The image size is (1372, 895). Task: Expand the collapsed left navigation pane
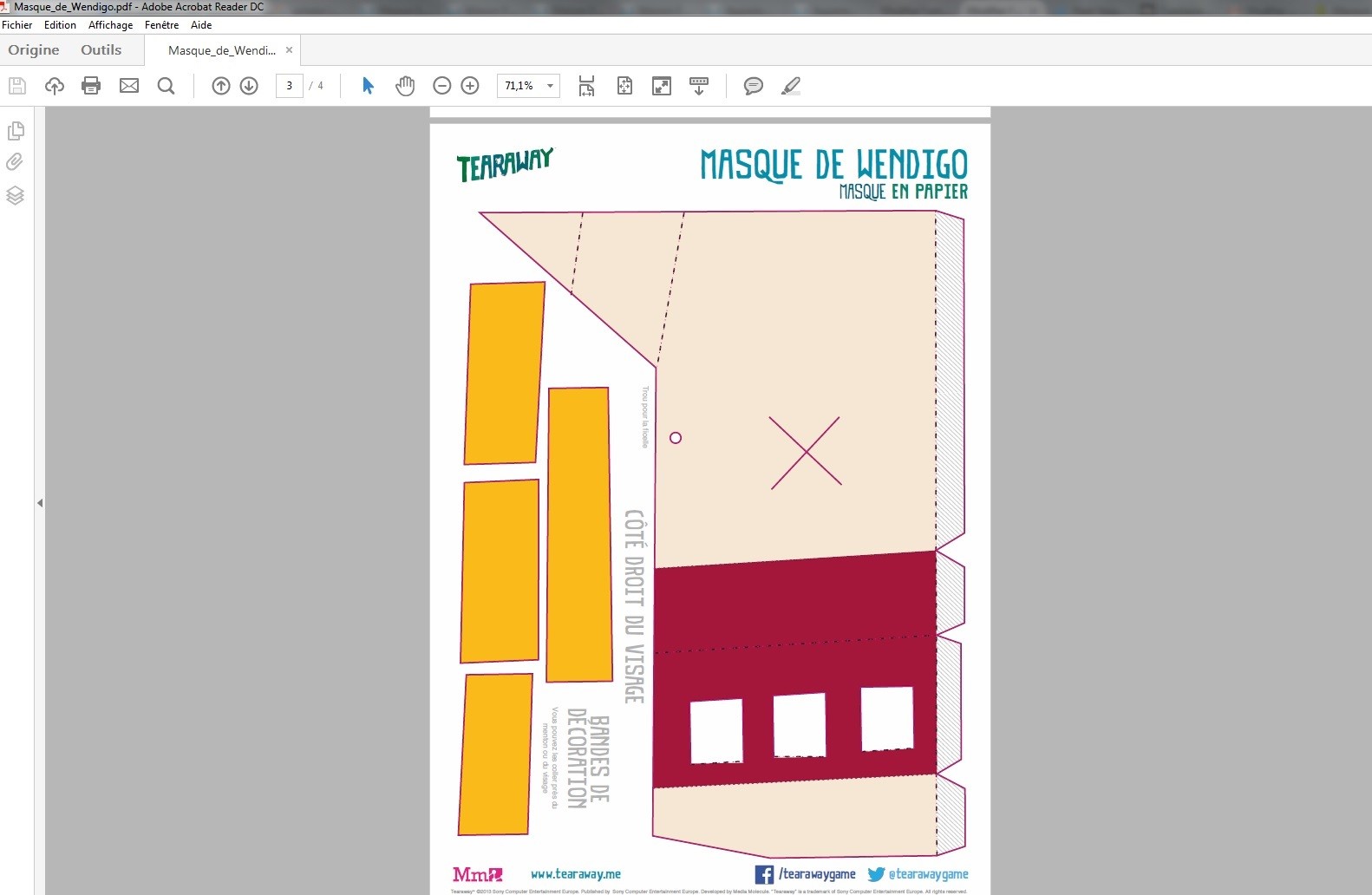click(40, 503)
